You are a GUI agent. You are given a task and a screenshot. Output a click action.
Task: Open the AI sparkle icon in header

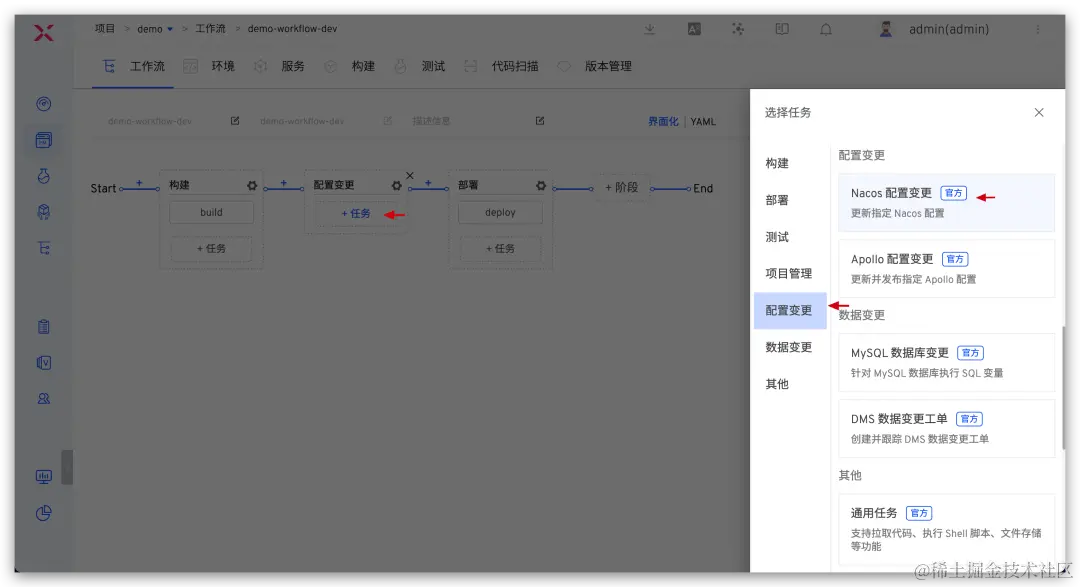[x=738, y=29]
